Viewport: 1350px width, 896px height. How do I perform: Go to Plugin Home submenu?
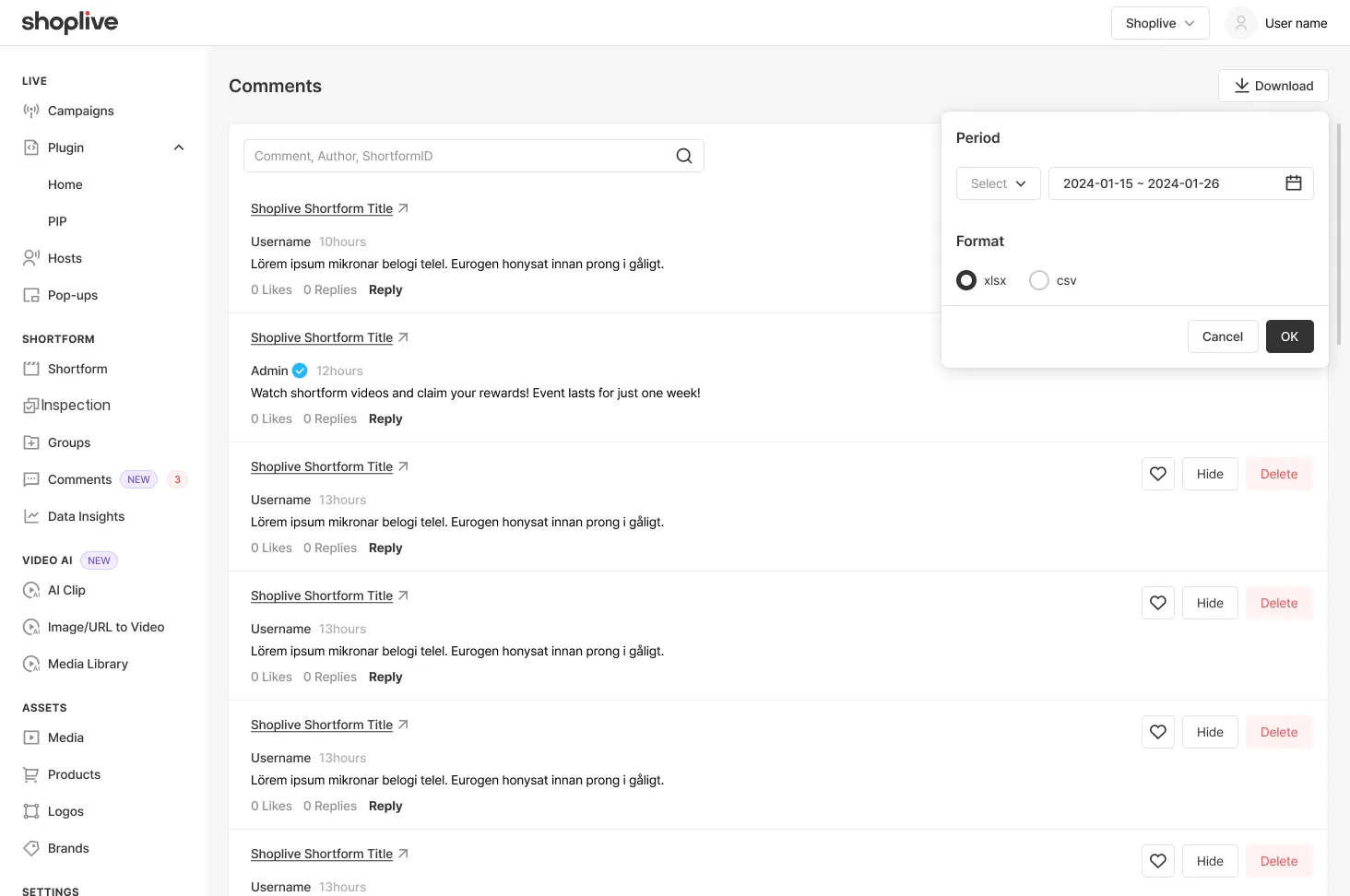pos(65,184)
